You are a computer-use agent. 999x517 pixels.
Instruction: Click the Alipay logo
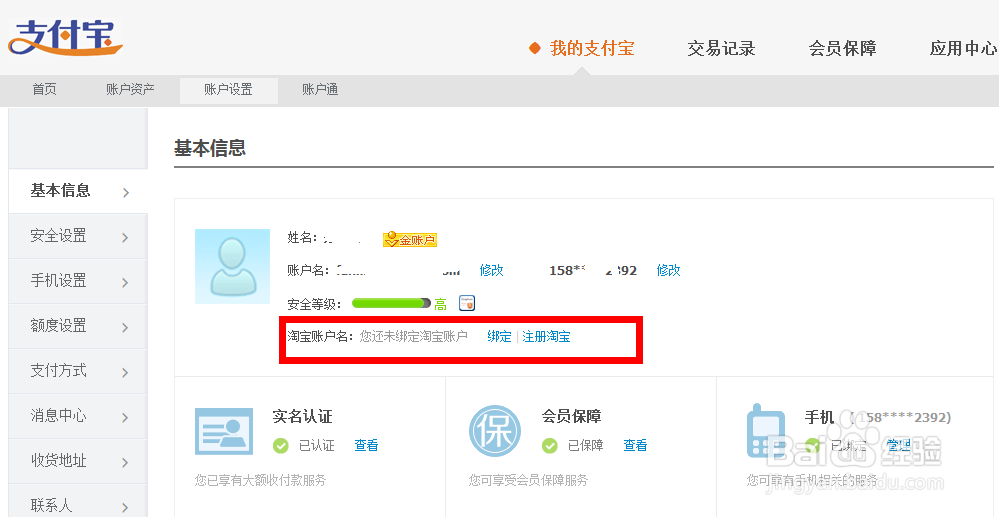pos(65,38)
